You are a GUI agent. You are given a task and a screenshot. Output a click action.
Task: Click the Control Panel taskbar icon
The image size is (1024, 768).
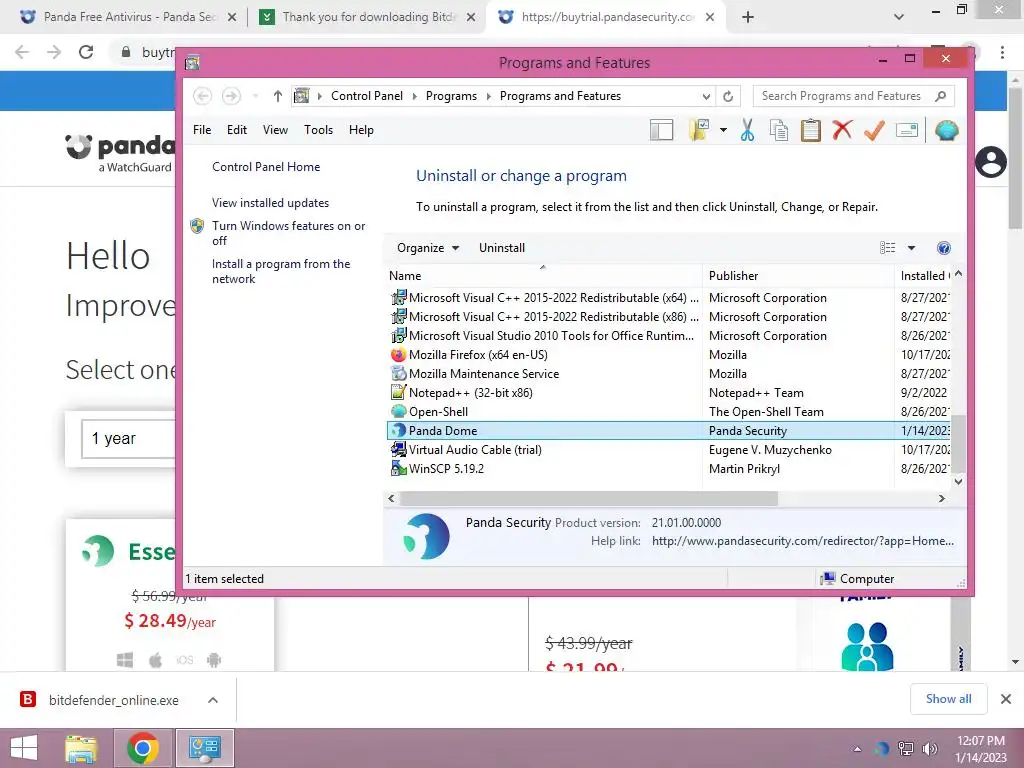point(205,748)
